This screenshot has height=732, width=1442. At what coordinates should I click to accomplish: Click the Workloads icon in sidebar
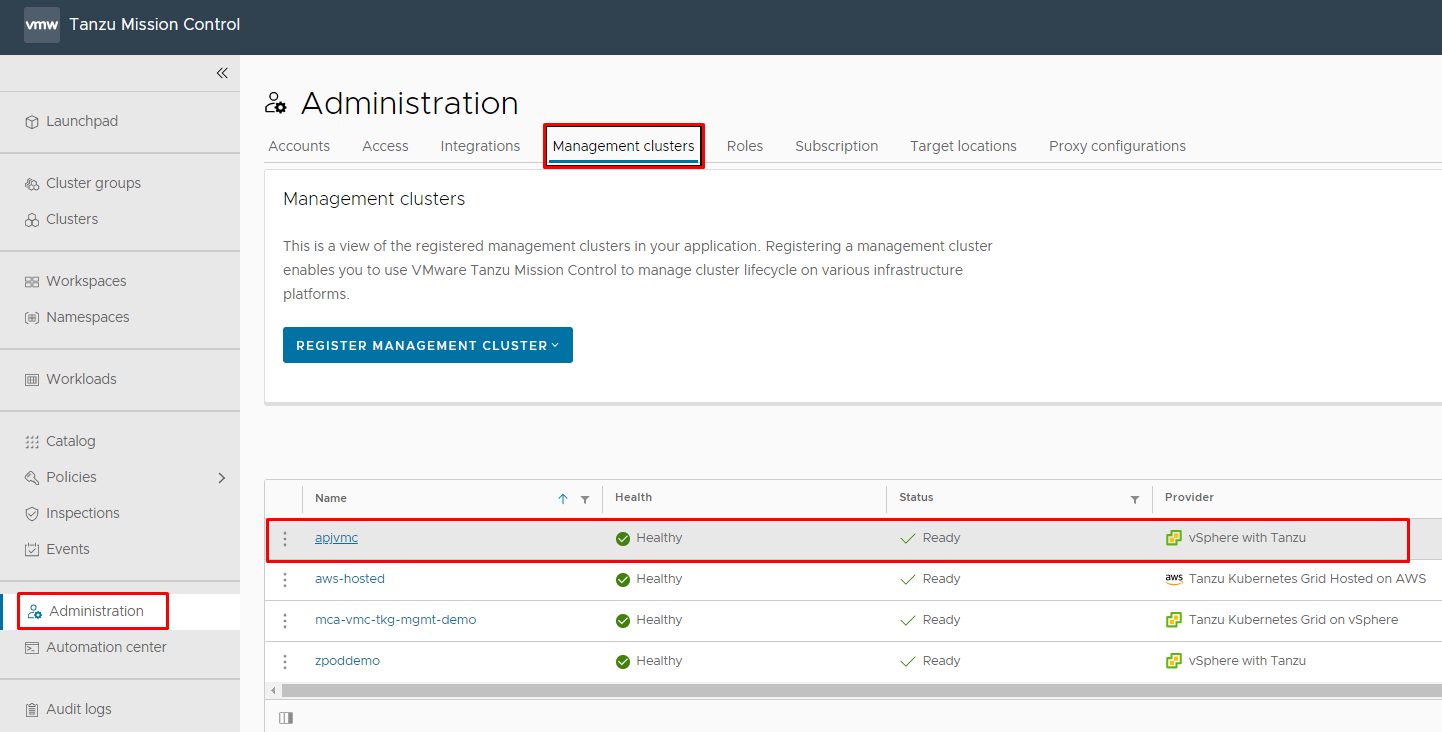tap(32, 380)
